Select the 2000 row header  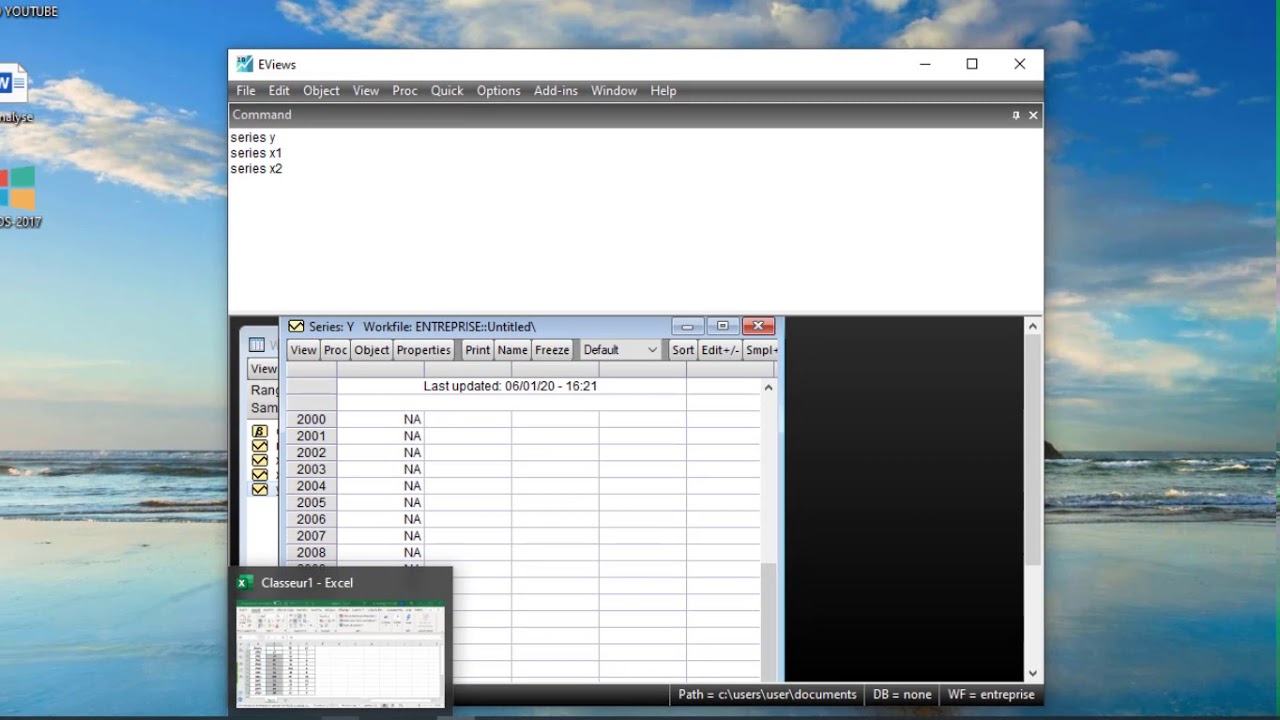[311, 420]
